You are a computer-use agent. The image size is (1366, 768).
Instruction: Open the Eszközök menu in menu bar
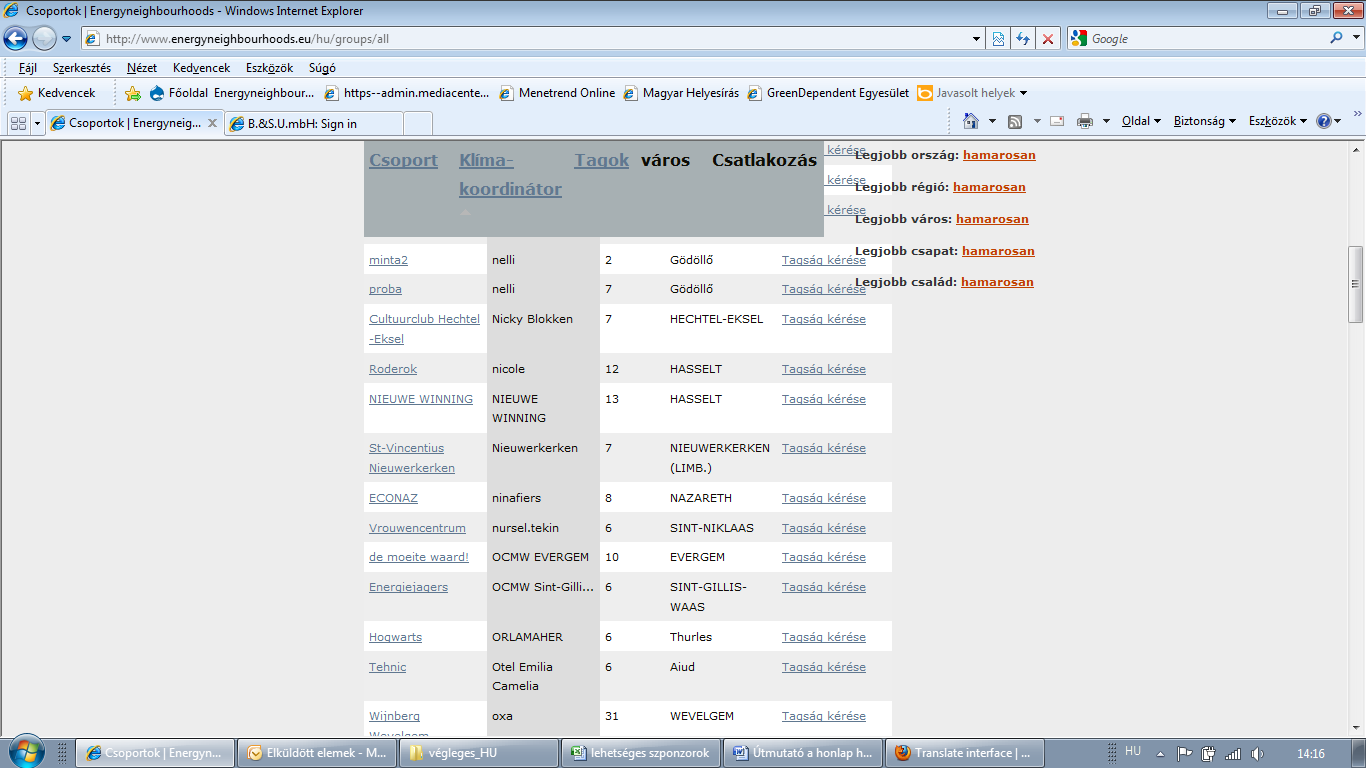pyautogui.click(x=269, y=68)
